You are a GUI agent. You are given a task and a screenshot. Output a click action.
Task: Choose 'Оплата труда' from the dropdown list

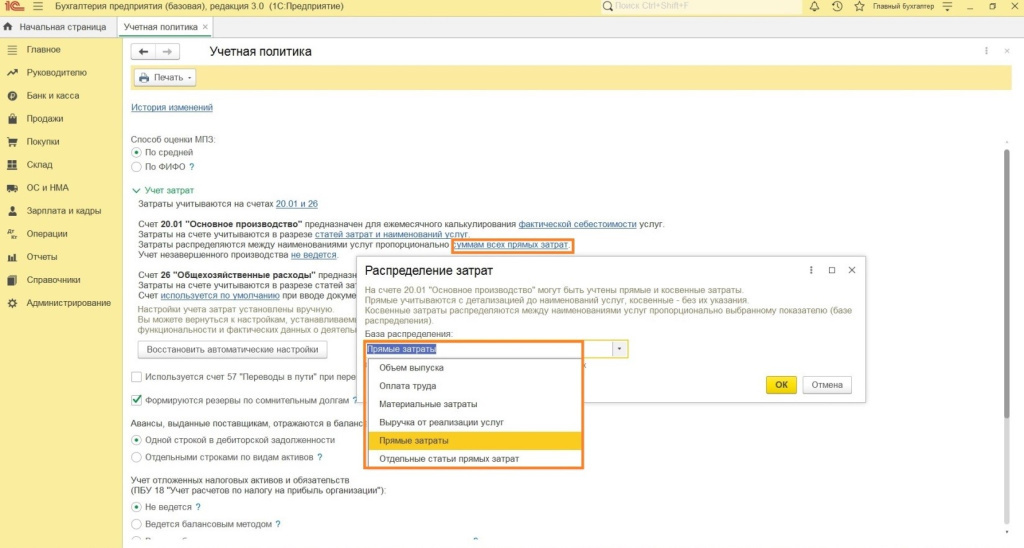click(x=407, y=386)
